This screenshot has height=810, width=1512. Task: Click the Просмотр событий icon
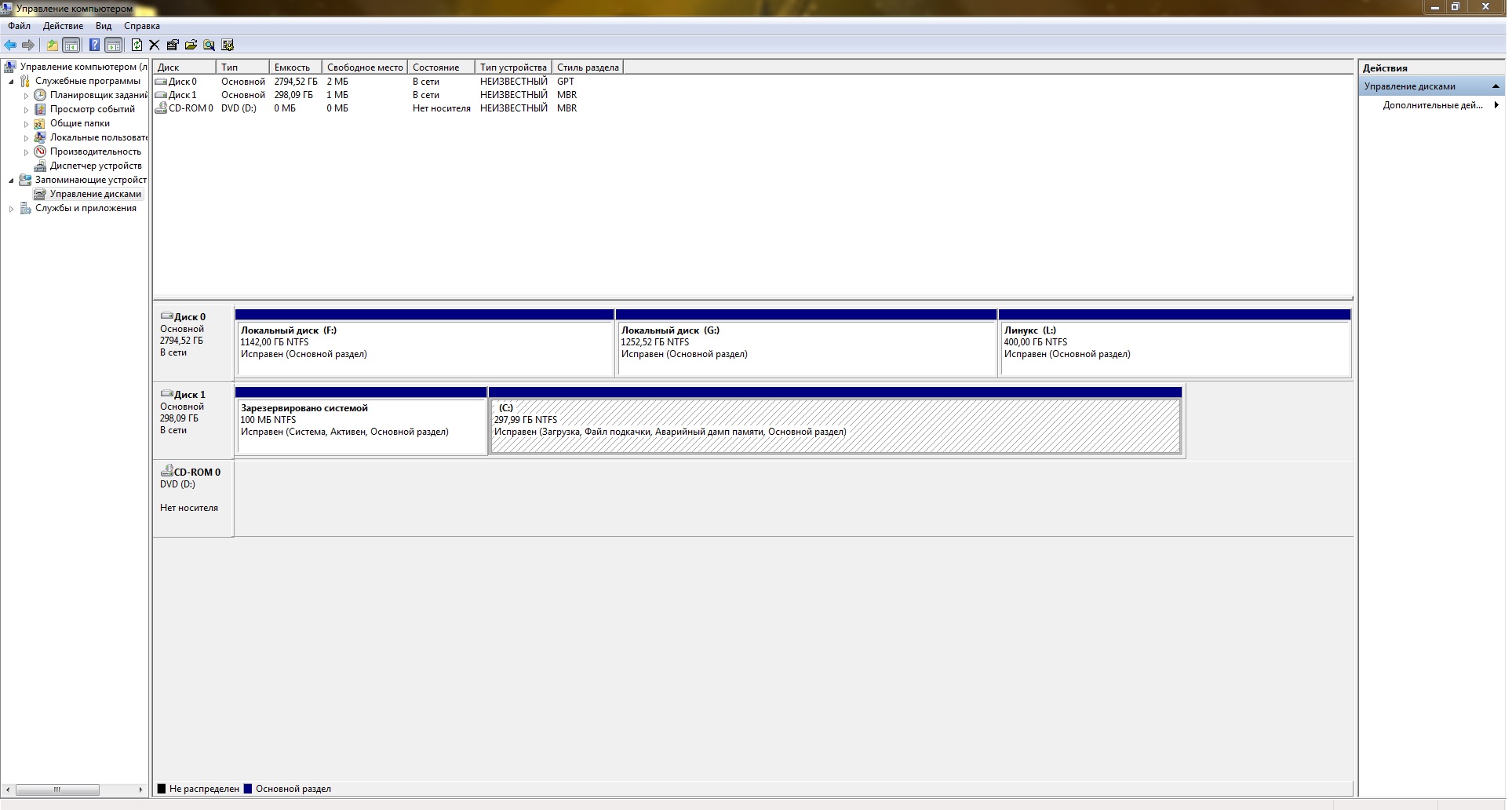click(40, 109)
